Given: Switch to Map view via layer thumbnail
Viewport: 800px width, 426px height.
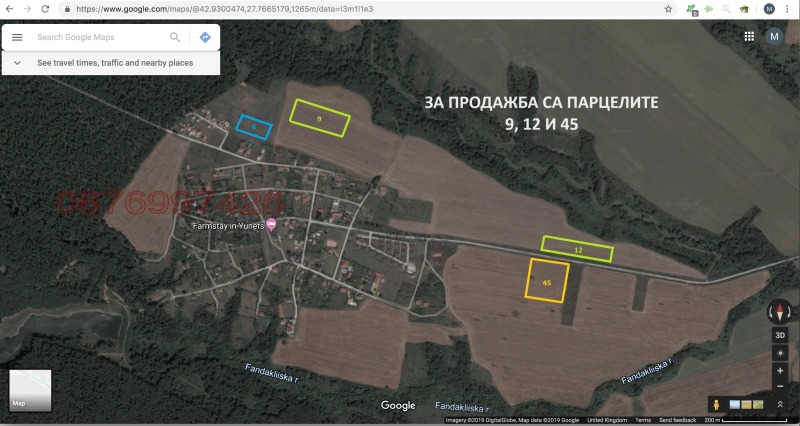Looking at the screenshot, I should point(30,391).
